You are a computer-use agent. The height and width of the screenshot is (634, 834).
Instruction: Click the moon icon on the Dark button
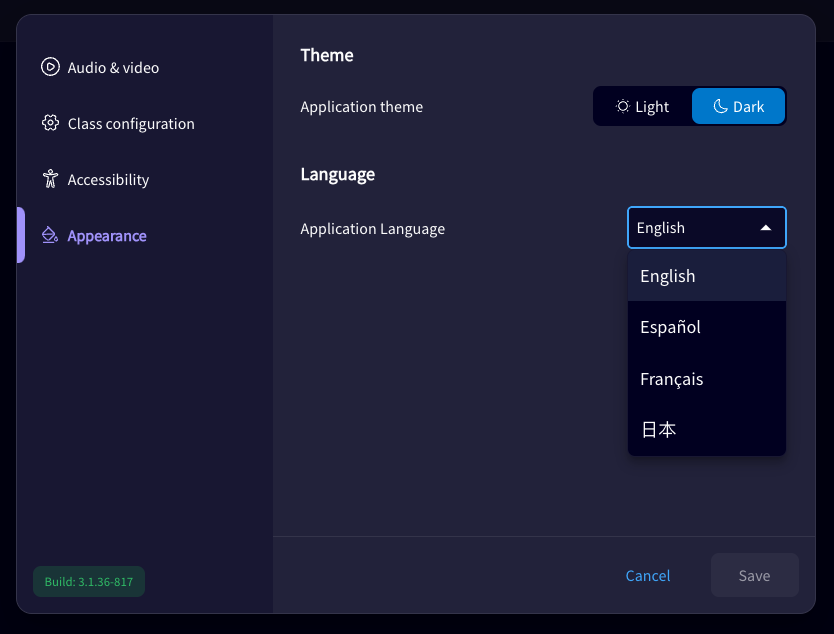coord(722,105)
